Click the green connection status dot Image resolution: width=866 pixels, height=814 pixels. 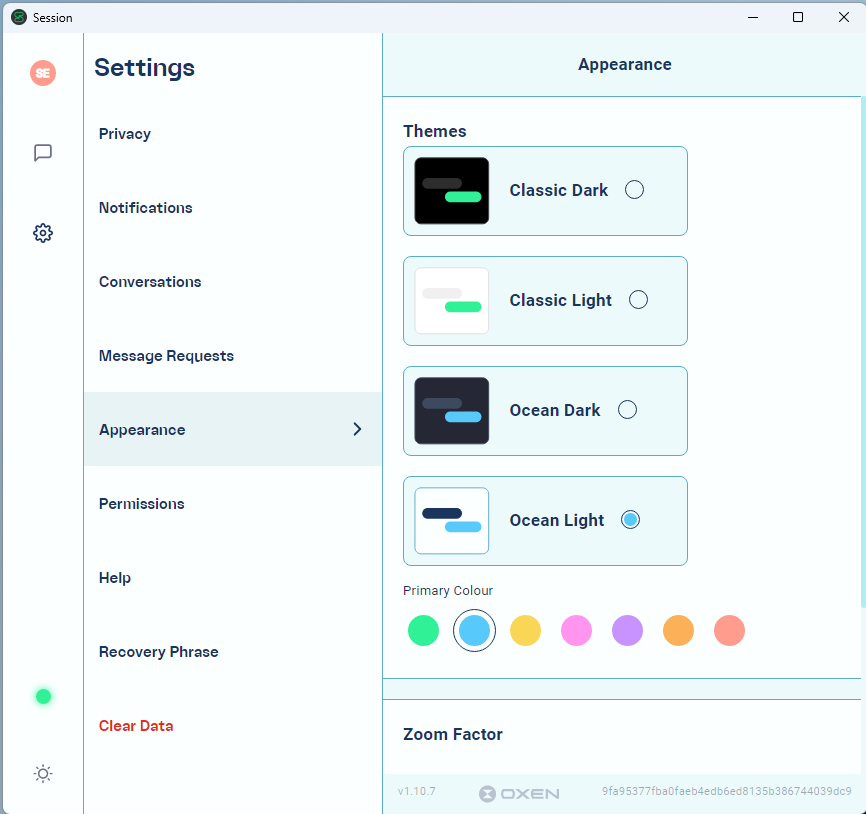[x=43, y=696]
